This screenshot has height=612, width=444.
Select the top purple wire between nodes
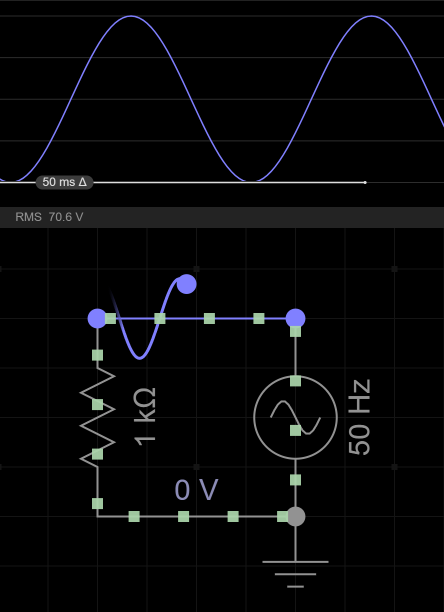click(196, 318)
